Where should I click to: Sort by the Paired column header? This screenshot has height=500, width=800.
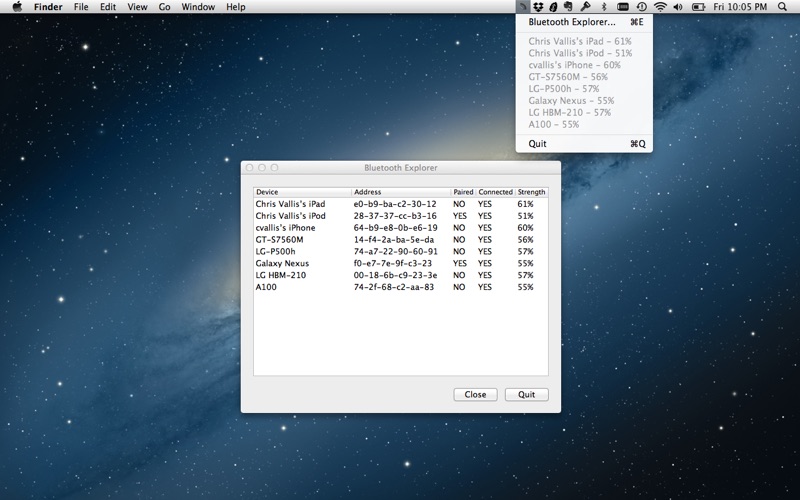click(x=463, y=192)
